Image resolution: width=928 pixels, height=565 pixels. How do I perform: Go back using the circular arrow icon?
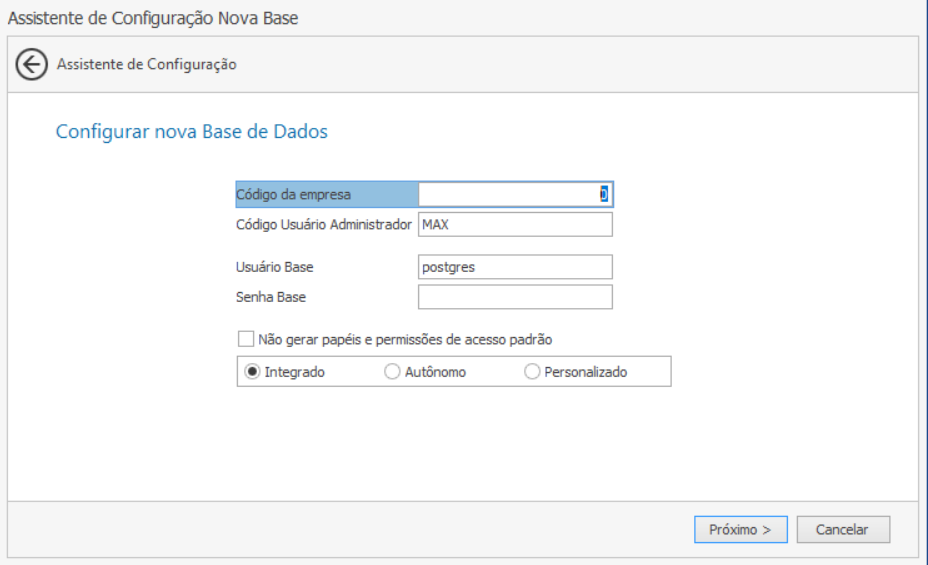click(31, 64)
